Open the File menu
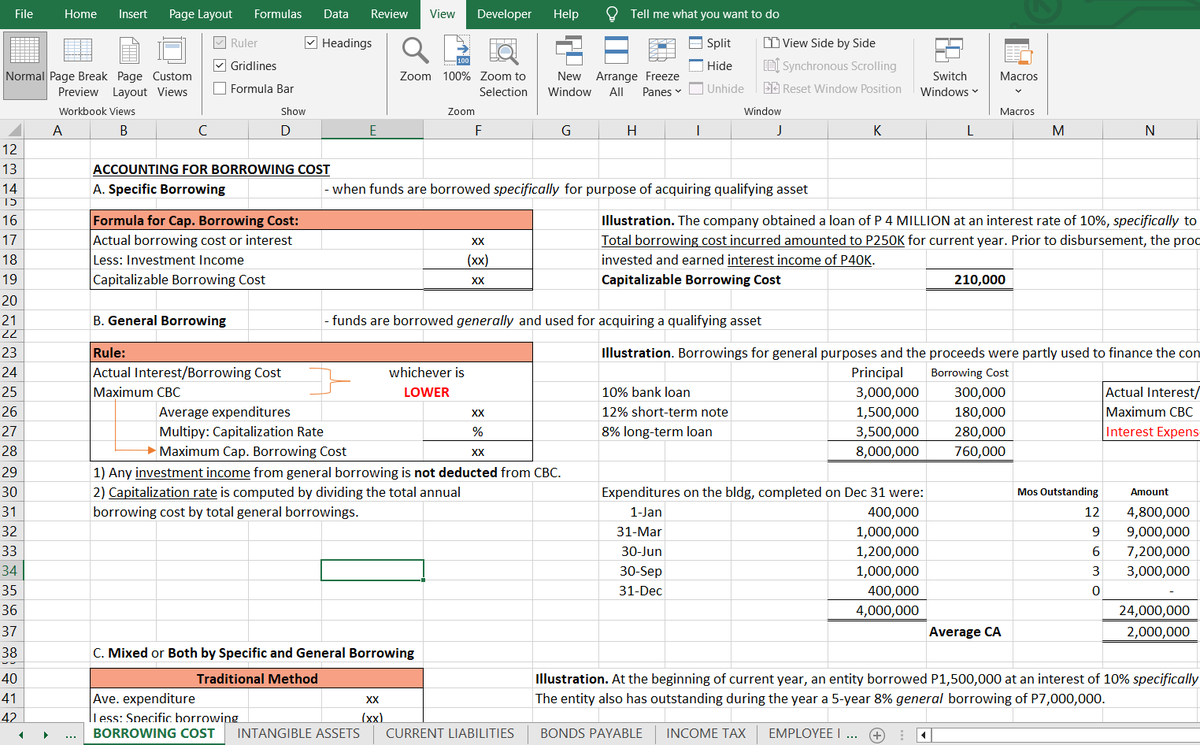The width and height of the screenshot is (1200, 745). (x=25, y=14)
